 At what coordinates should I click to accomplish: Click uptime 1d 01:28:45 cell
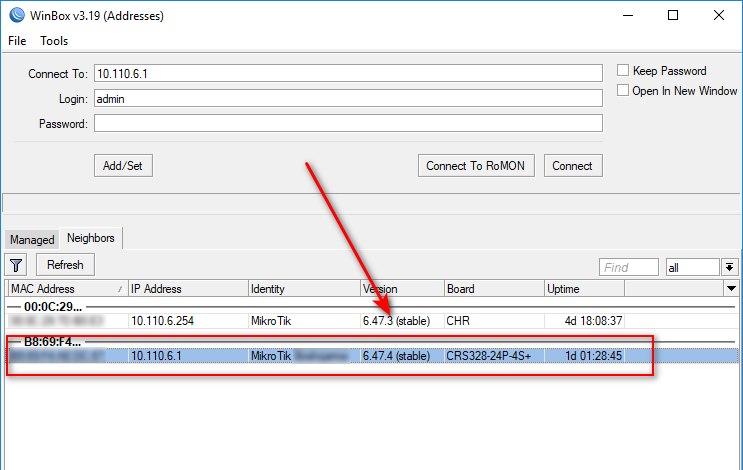[x=593, y=356]
